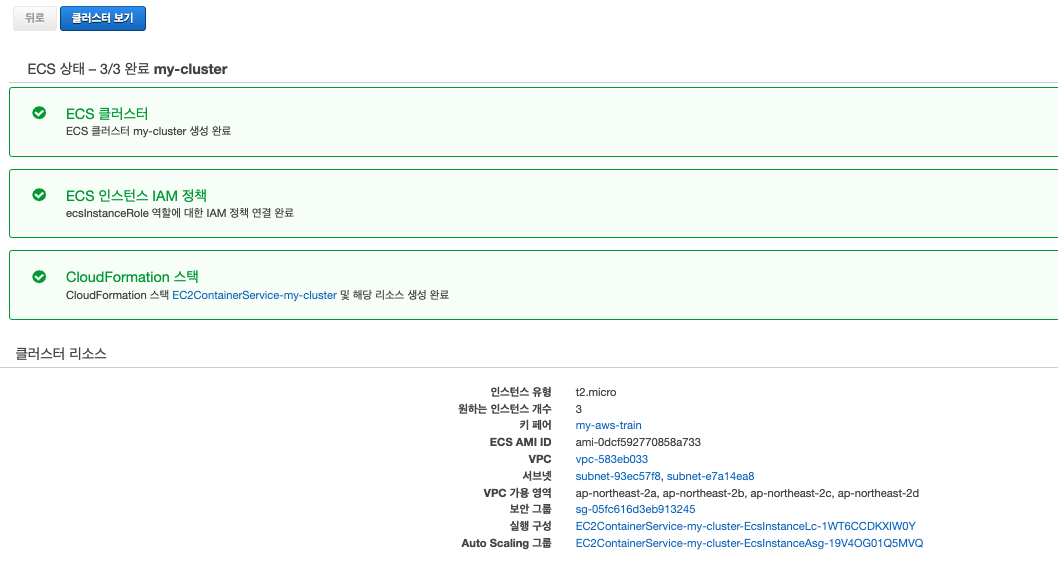Select the ECS 클러스터 heading
Screen dimensions: 1058x583
(x=107, y=114)
